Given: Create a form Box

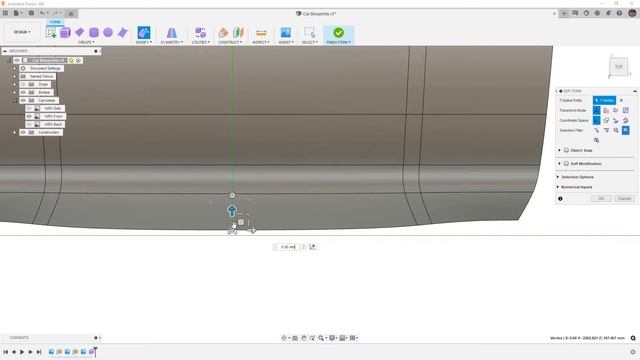Looking at the screenshot, I should coord(65,33).
